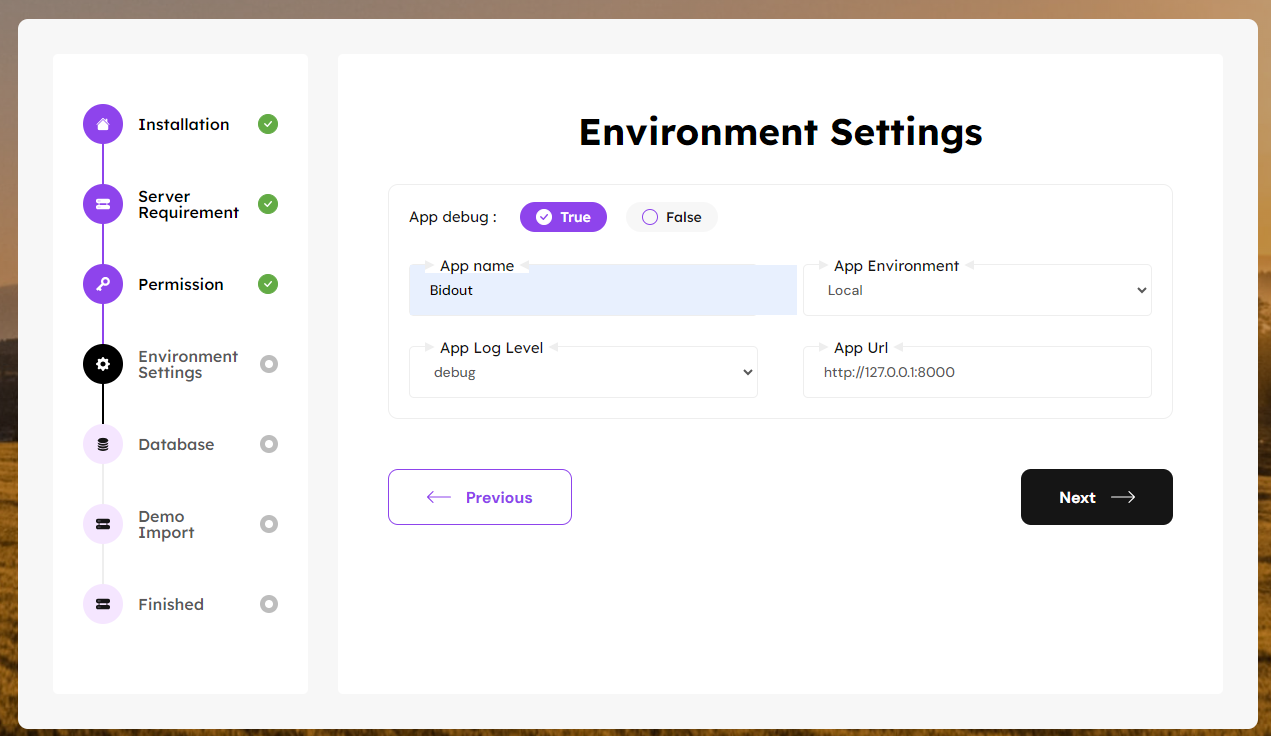
Task: Select the Demo Import step label
Action: click(x=166, y=524)
